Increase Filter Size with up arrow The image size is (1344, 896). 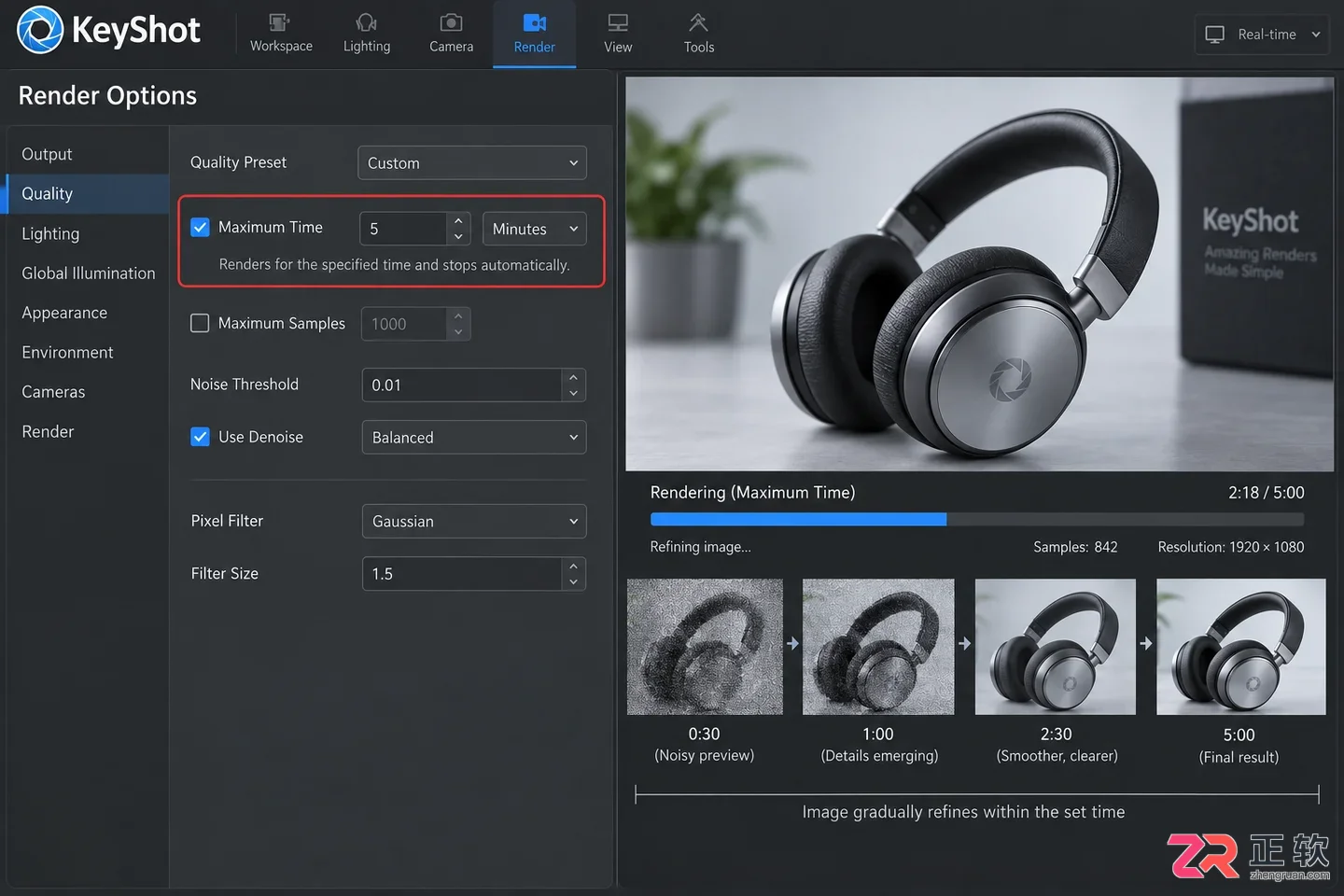pos(574,566)
